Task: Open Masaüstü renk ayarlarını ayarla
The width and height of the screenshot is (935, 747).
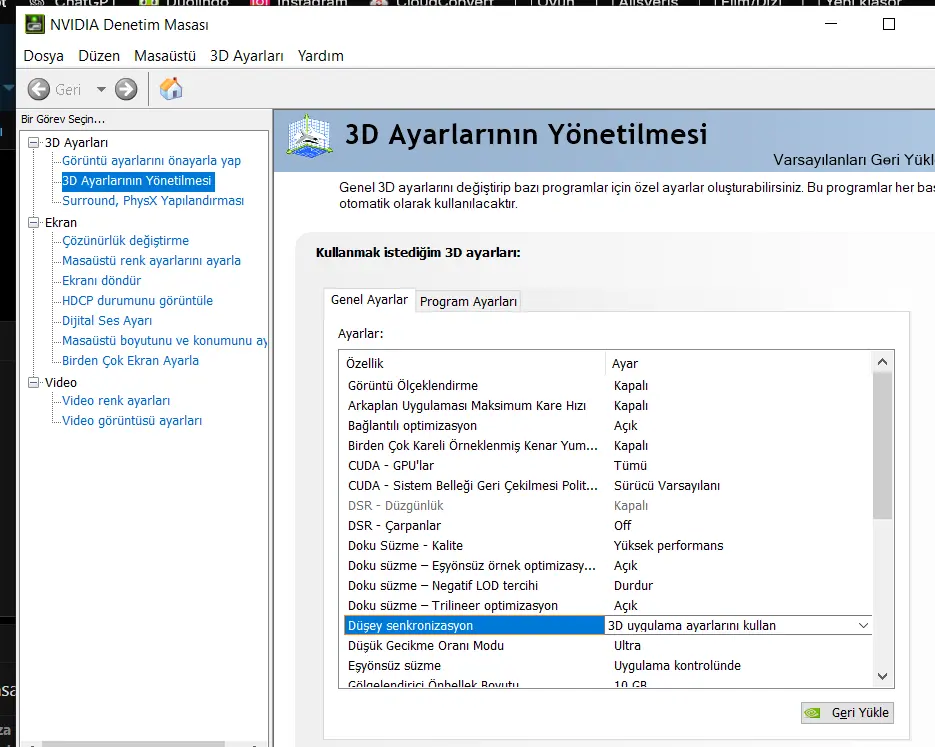Action: 151,261
